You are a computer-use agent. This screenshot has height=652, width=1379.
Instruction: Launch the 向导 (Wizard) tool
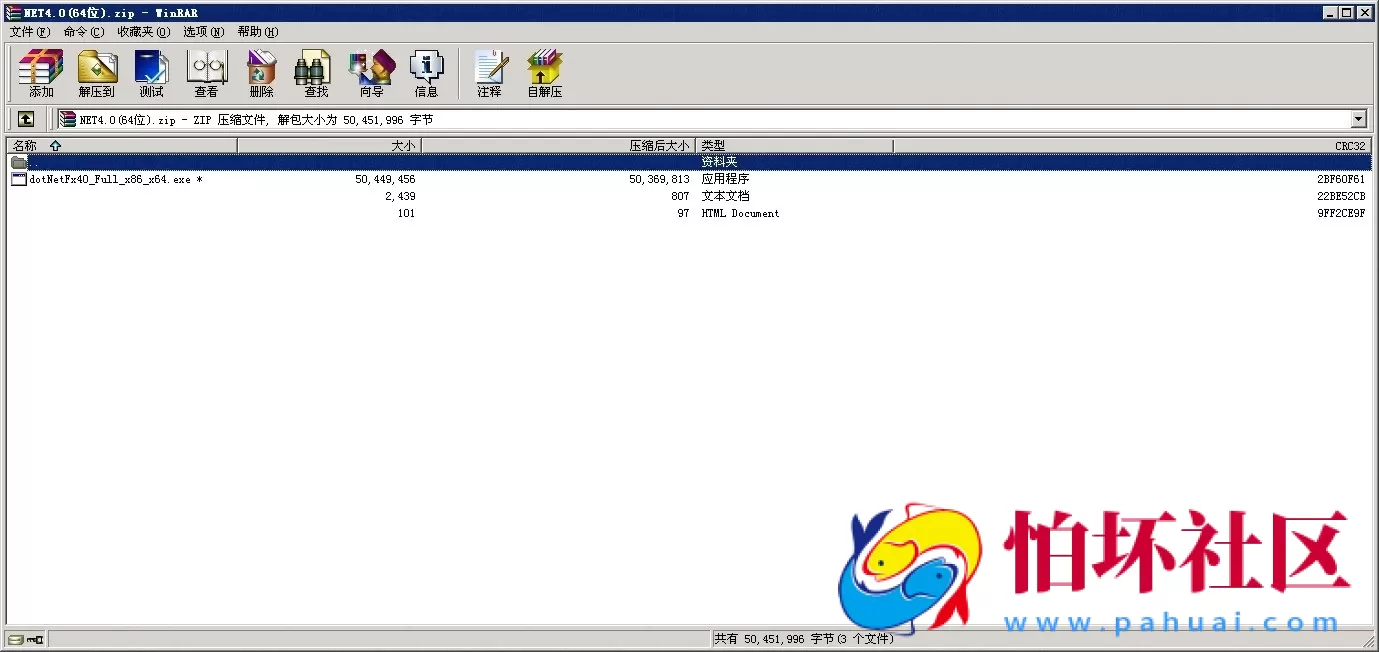(x=371, y=73)
